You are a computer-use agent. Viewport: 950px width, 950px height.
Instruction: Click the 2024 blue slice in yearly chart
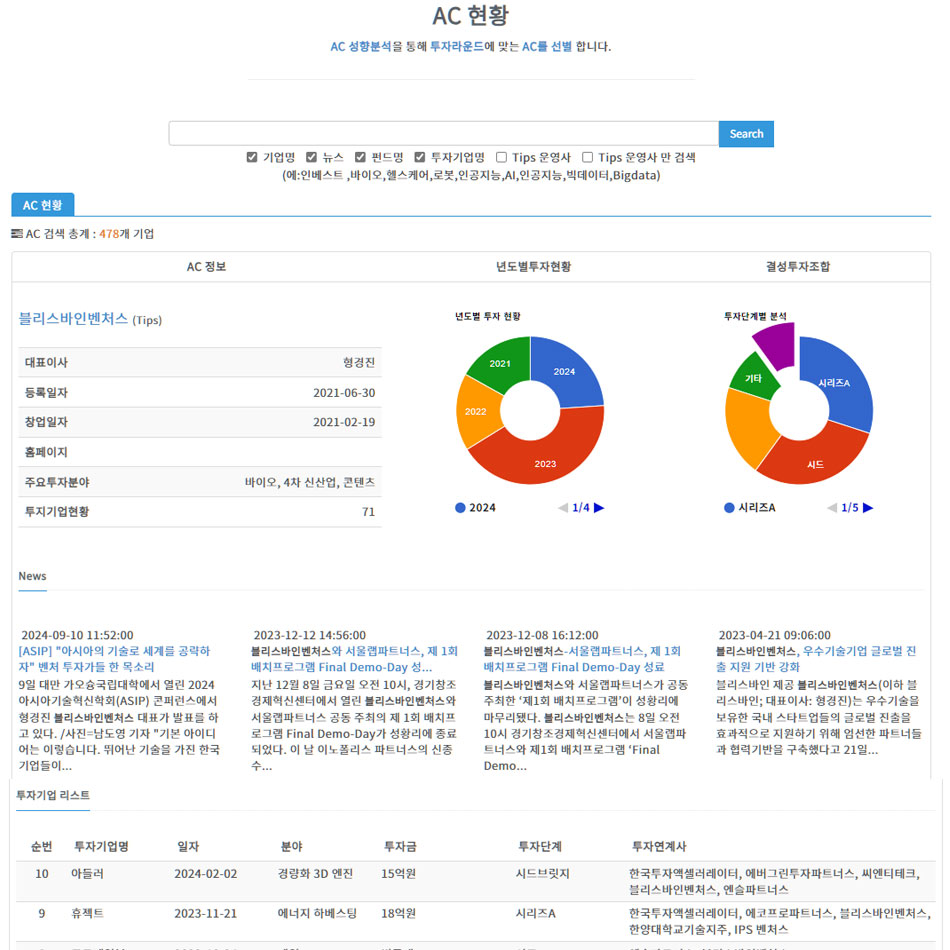tap(567, 372)
